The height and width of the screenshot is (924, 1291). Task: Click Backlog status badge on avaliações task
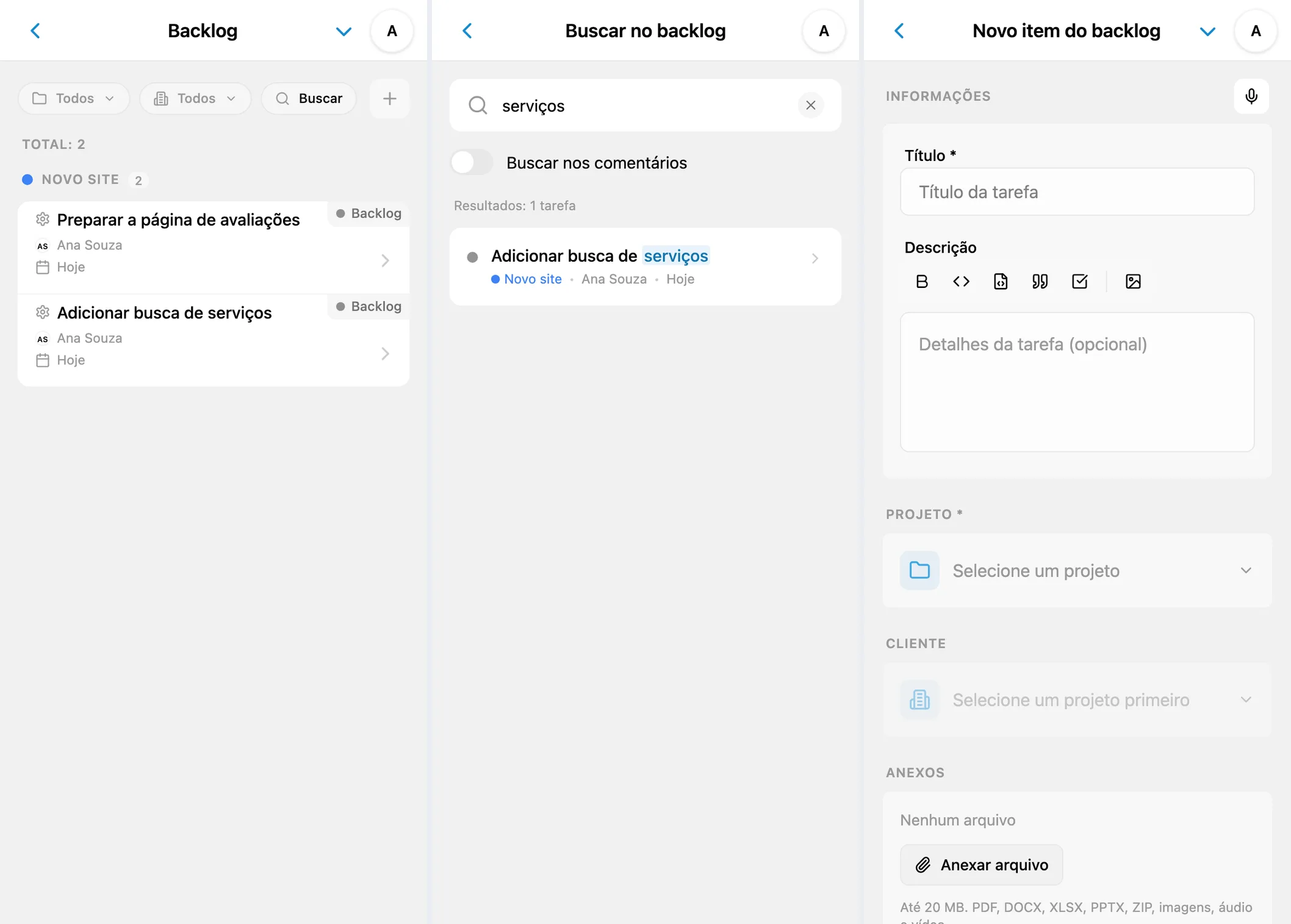pos(369,213)
